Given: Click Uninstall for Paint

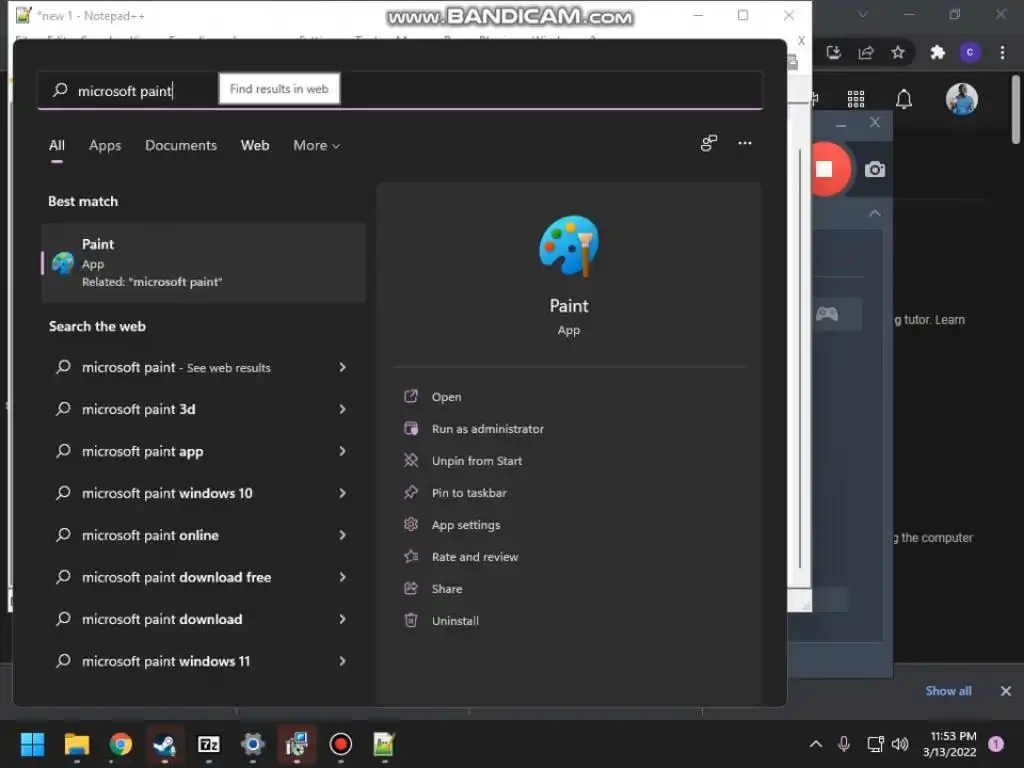Looking at the screenshot, I should 455,621.
